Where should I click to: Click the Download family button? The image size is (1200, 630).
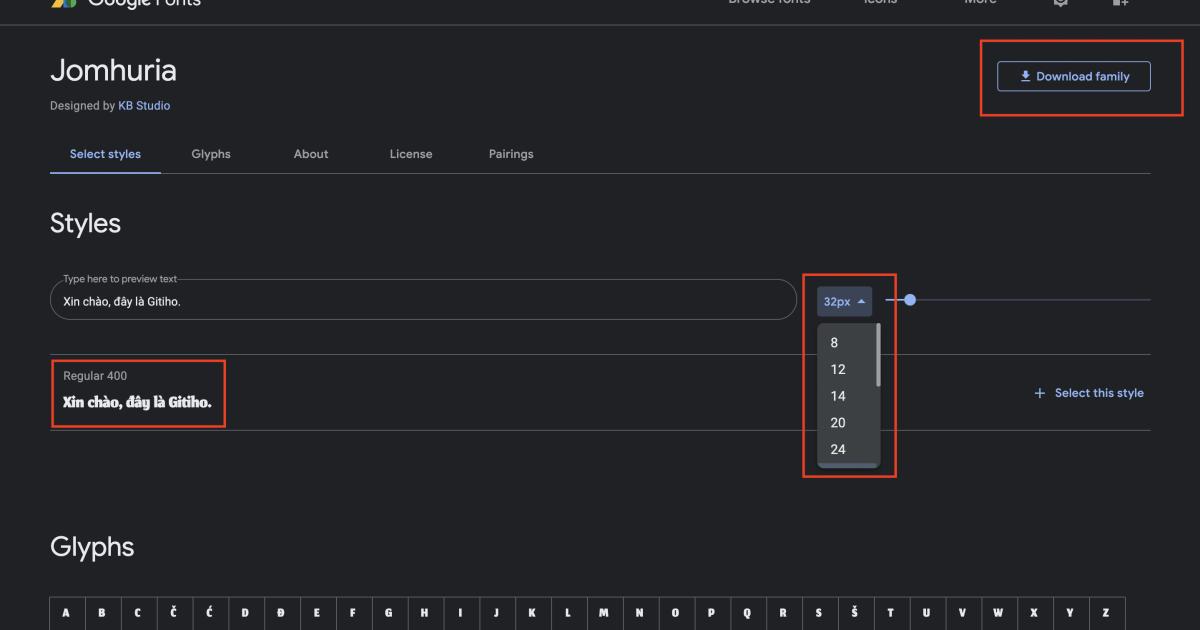(x=1073, y=76)
